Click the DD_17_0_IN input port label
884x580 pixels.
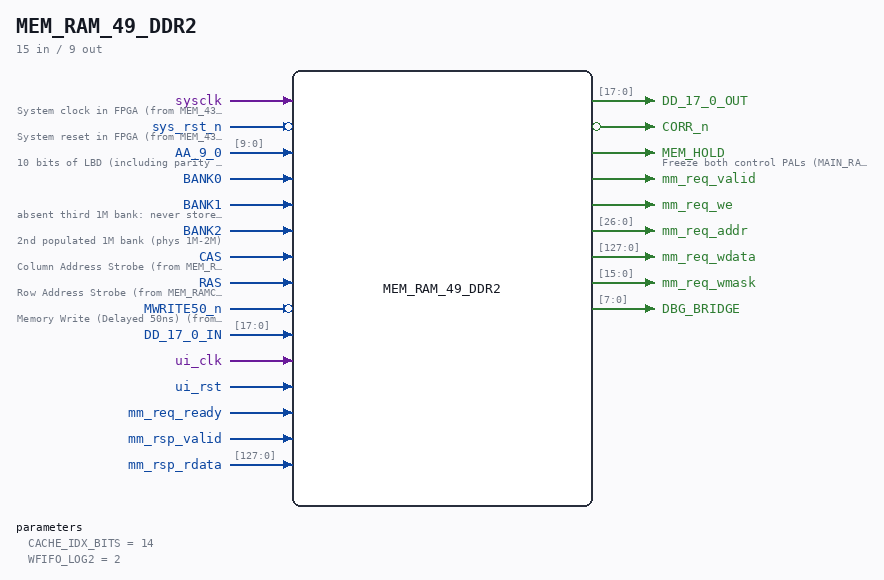(183, 334)
